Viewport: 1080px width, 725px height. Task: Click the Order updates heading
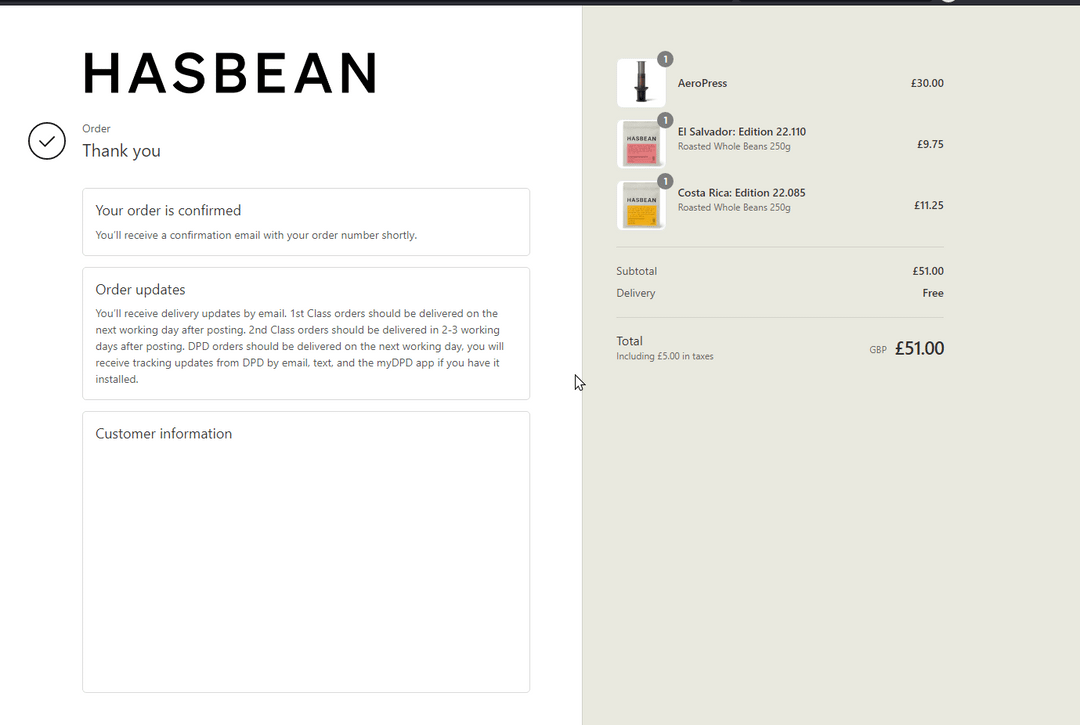[140, 290]
